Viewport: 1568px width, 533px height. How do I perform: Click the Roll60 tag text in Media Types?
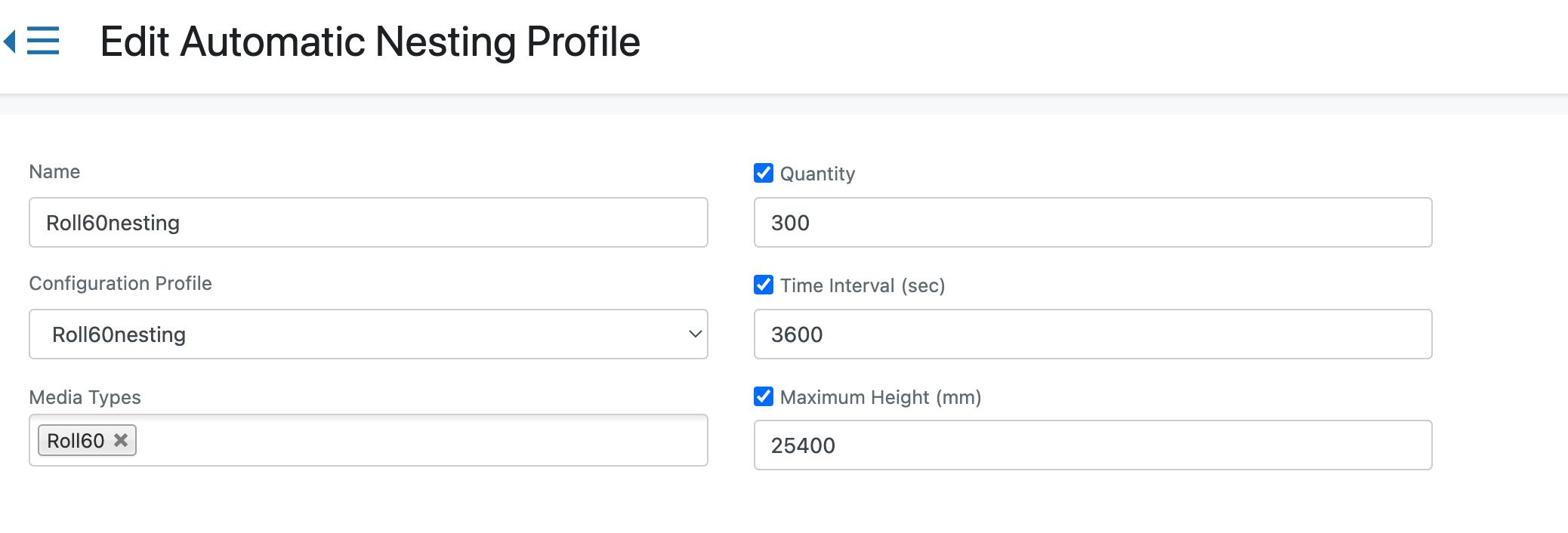click(x=76, y=441)
